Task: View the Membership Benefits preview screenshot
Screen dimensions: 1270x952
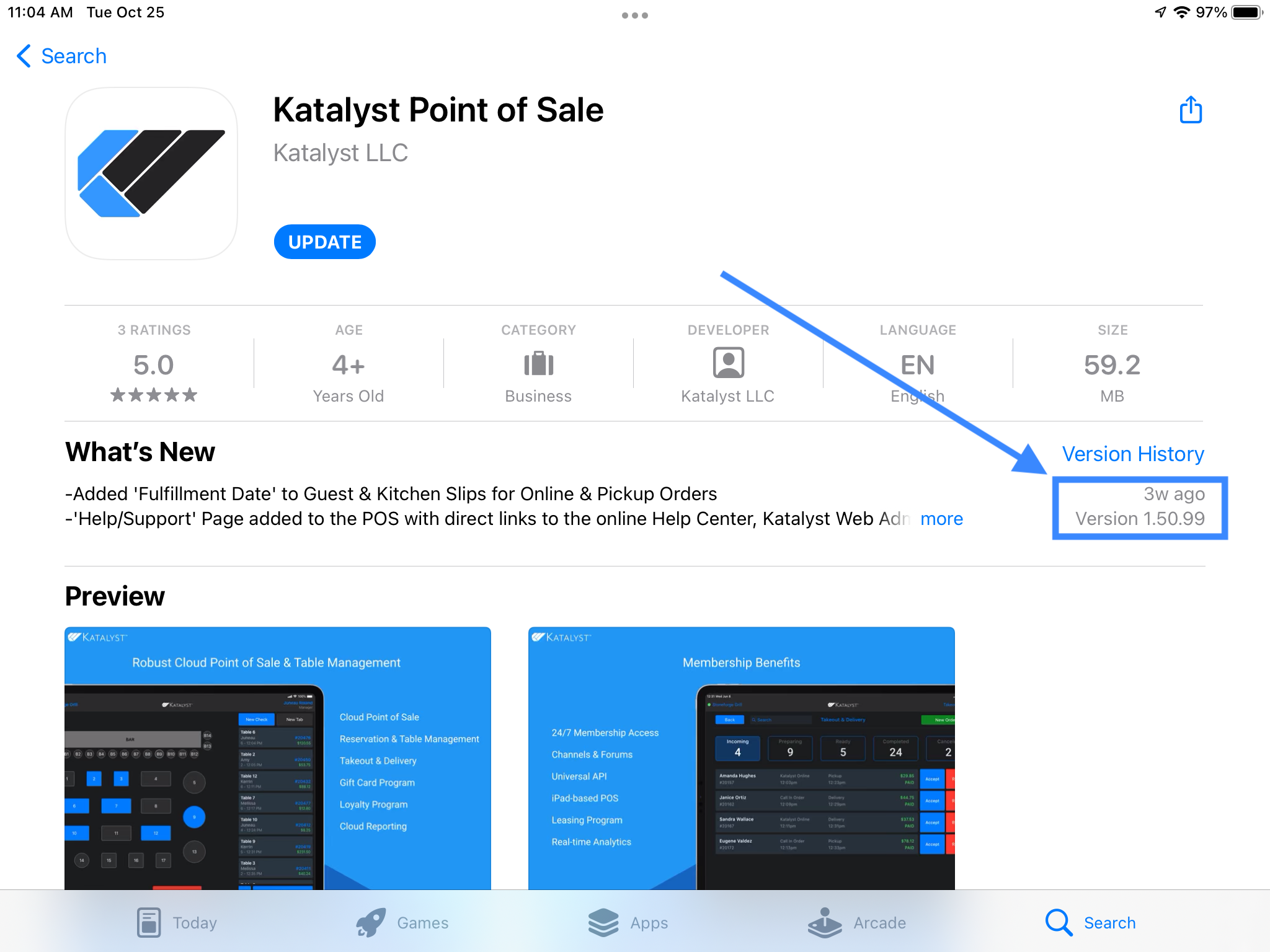Action: click(x=742, y=758)
